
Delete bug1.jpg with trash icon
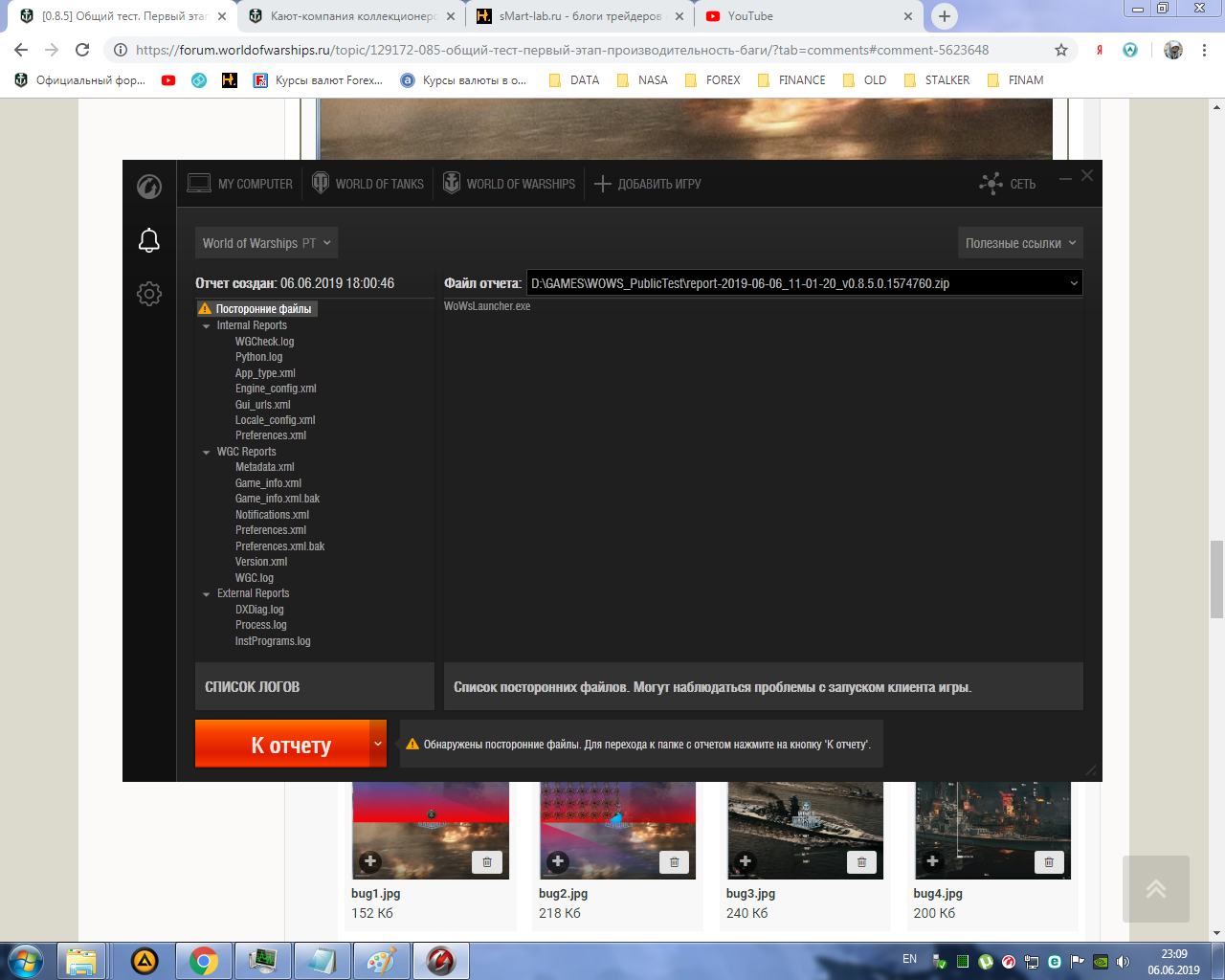(x=487, y=862)
